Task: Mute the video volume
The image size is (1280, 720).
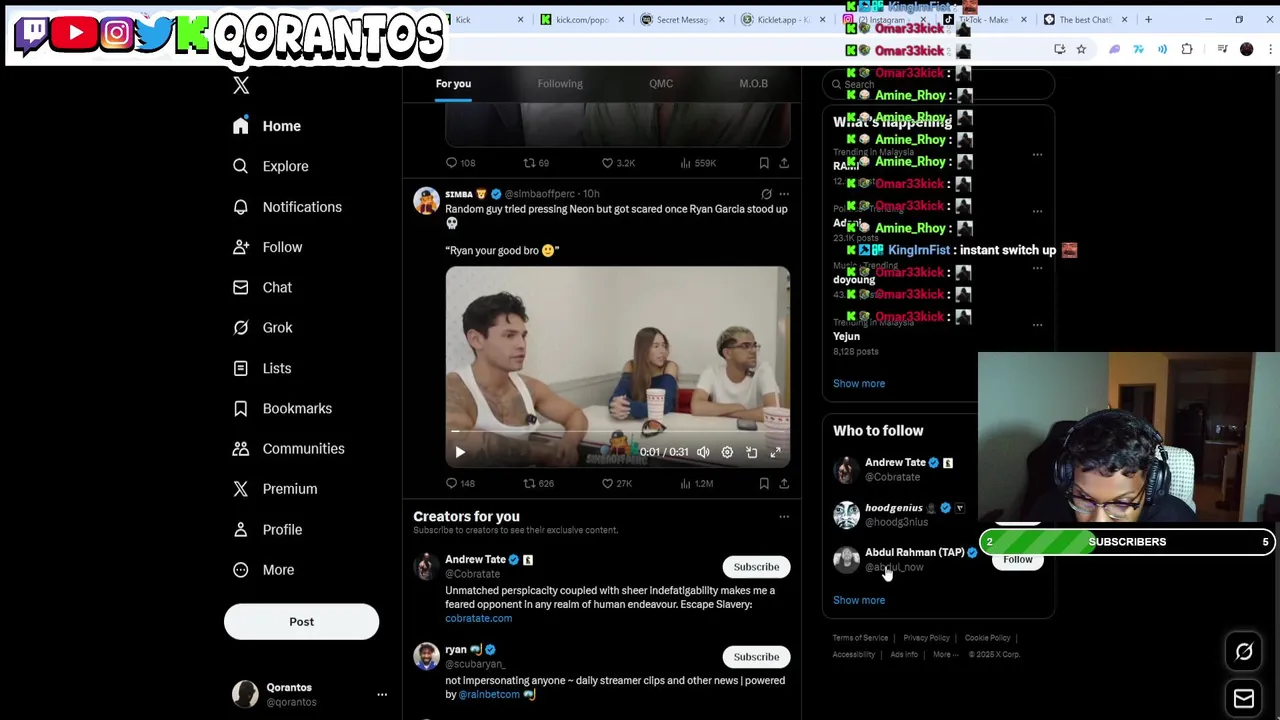Action: point(703,453)
